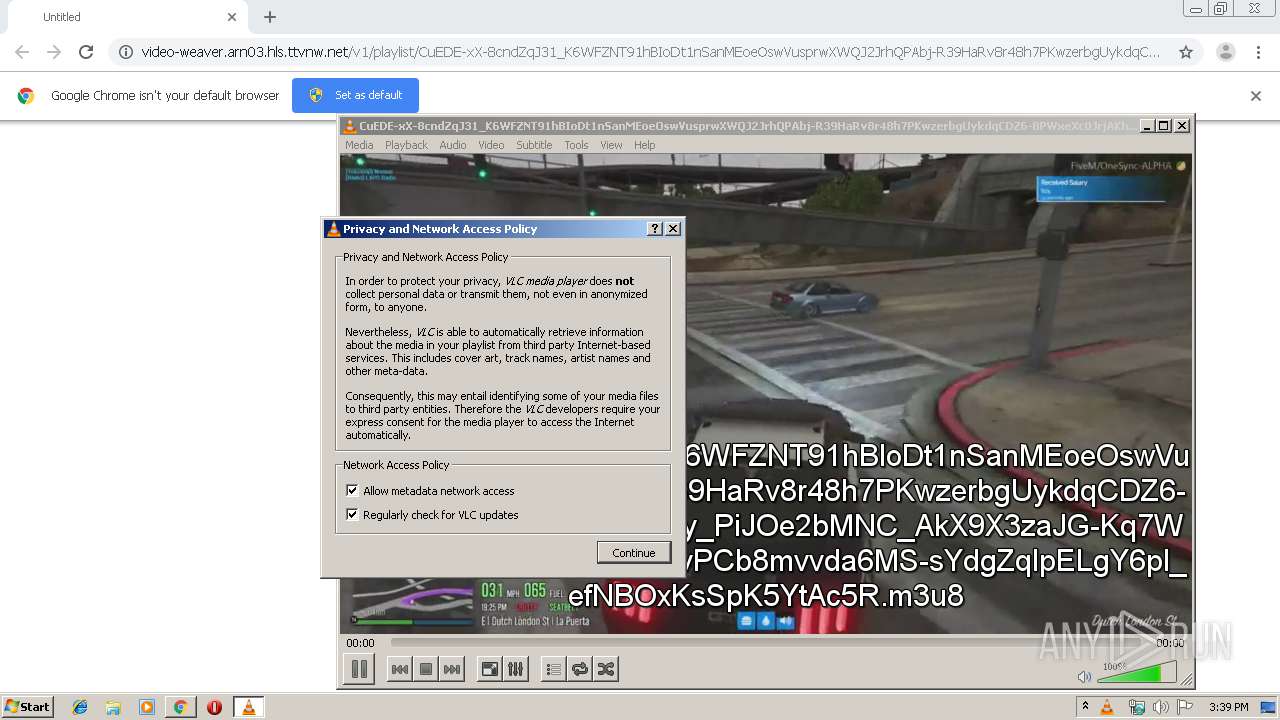Image resolution: width=1280 pixels, height=720 pixels.
Task: Open the VLC View menu
Action: click(611, 145)
